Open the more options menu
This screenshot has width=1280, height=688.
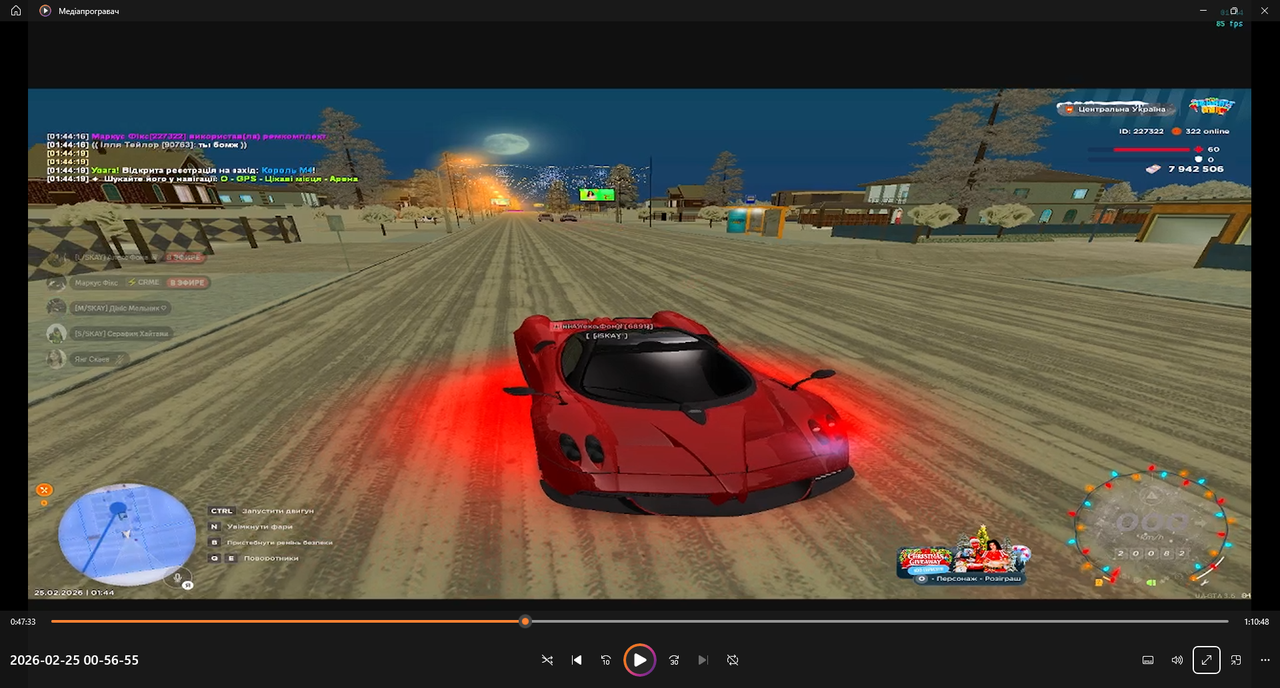(1265, 660)
